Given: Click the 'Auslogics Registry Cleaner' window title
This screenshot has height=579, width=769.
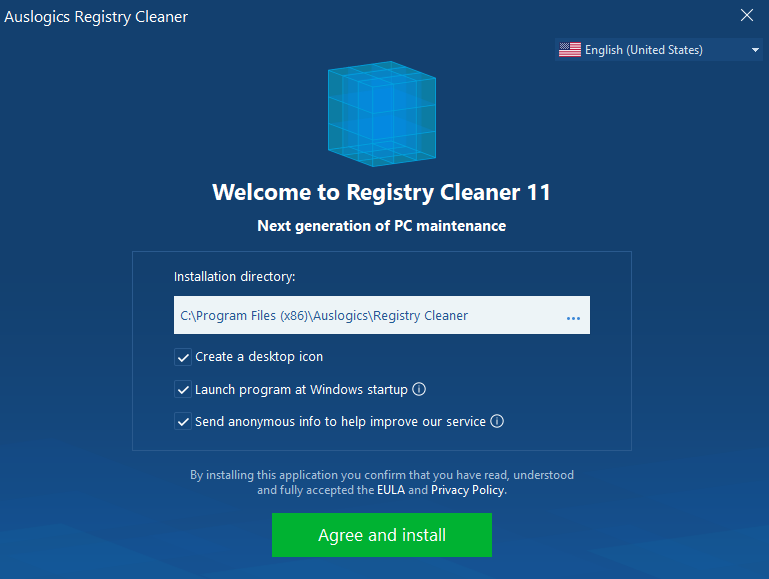Looking at the screenshot, I should pyautogui.click(x=96, y=17).
